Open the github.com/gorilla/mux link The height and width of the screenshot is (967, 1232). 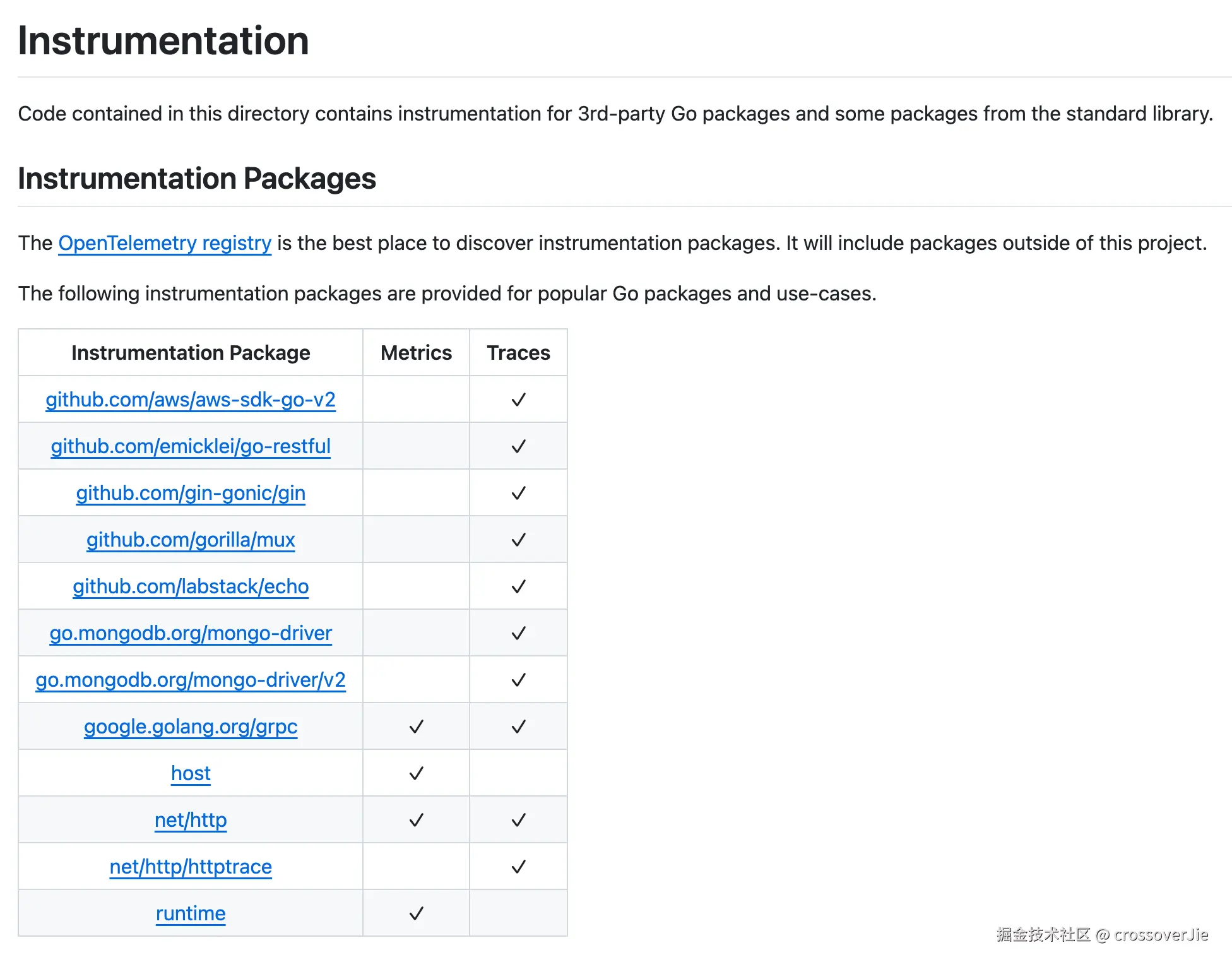tap(190, 540)
